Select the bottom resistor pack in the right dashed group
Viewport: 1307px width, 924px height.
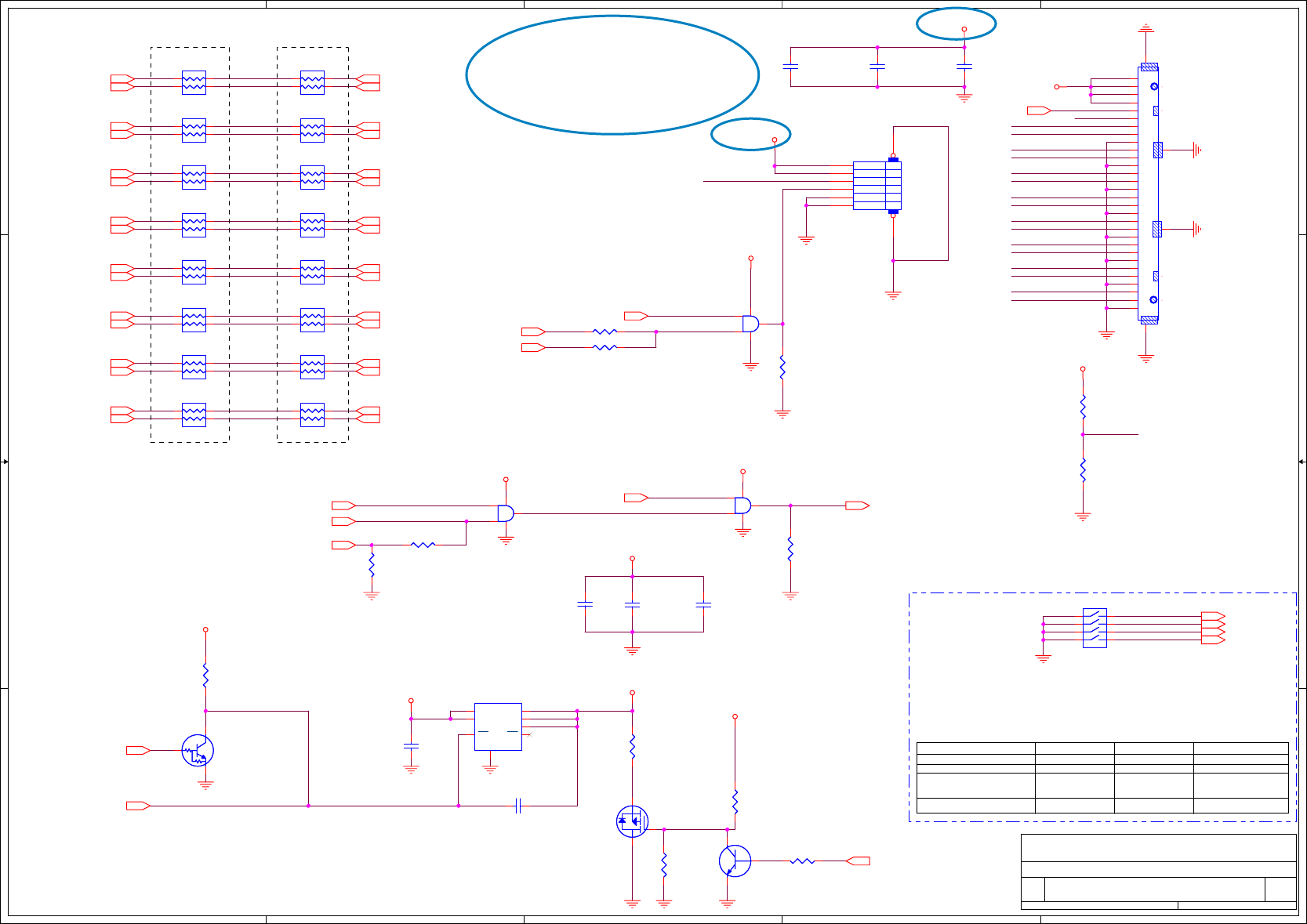tap(312, 415)
